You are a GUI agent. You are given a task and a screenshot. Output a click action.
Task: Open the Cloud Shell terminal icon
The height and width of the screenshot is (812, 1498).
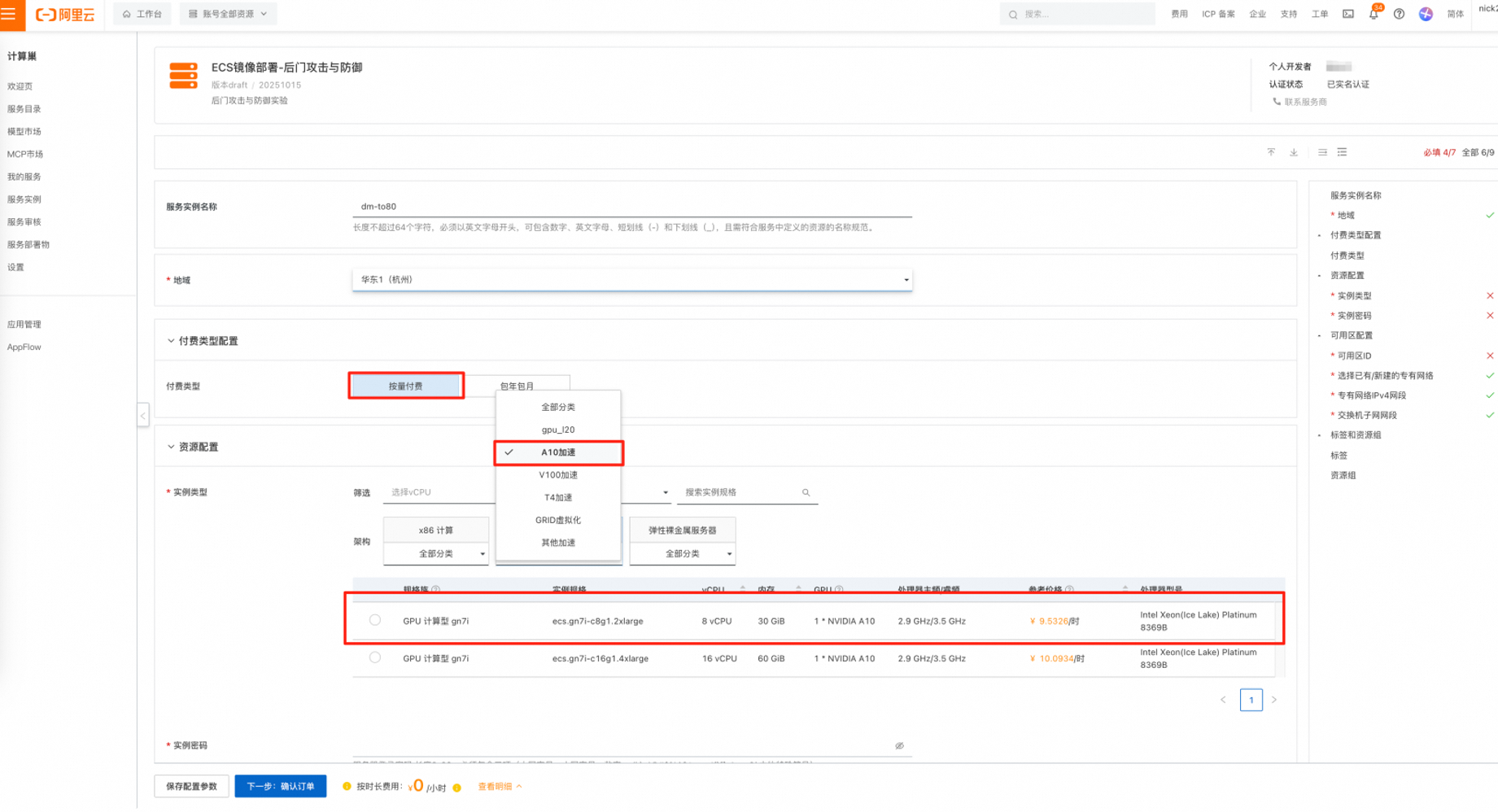pyautogui.click(x=1348, y=14)
